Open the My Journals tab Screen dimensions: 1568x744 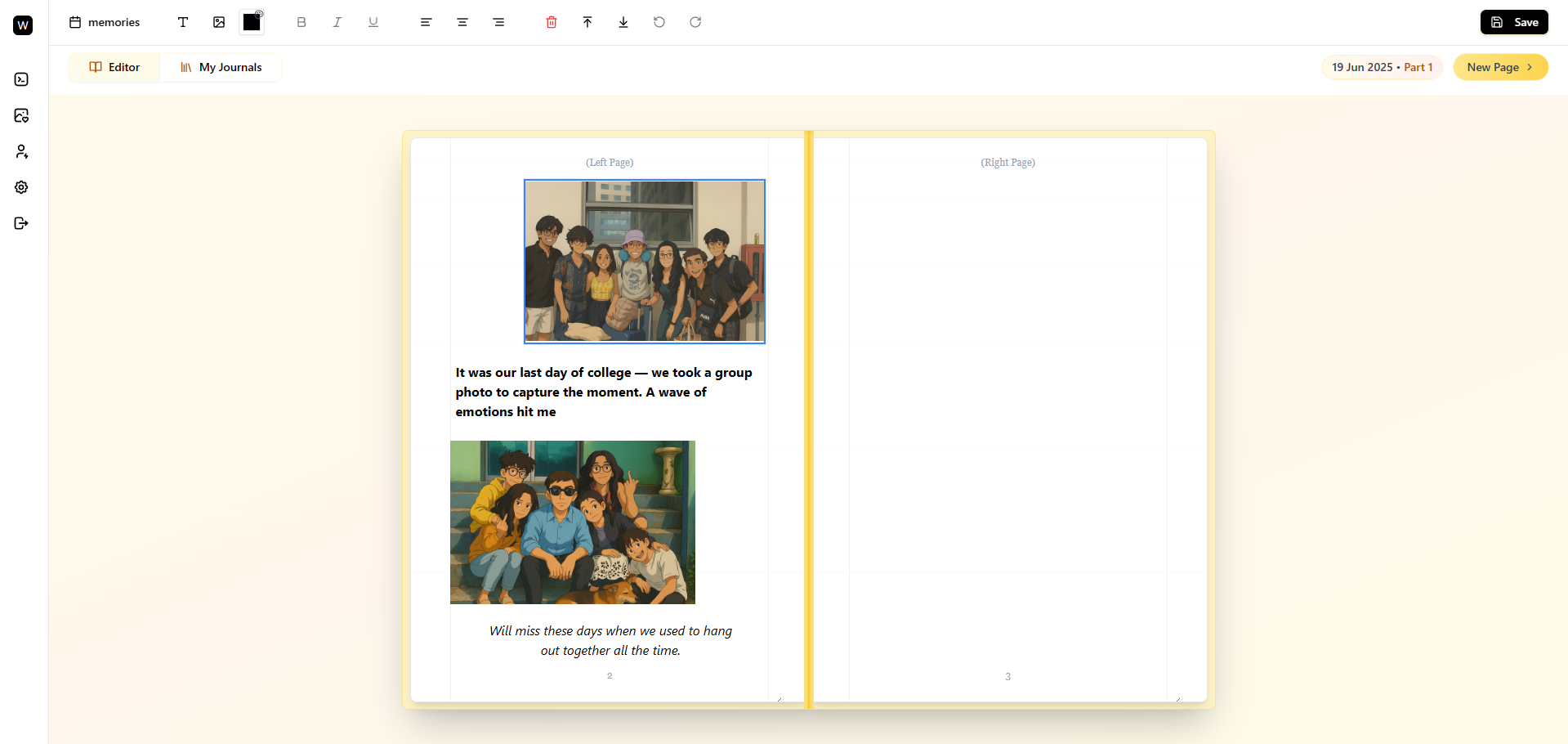click(x=221, y=67)
